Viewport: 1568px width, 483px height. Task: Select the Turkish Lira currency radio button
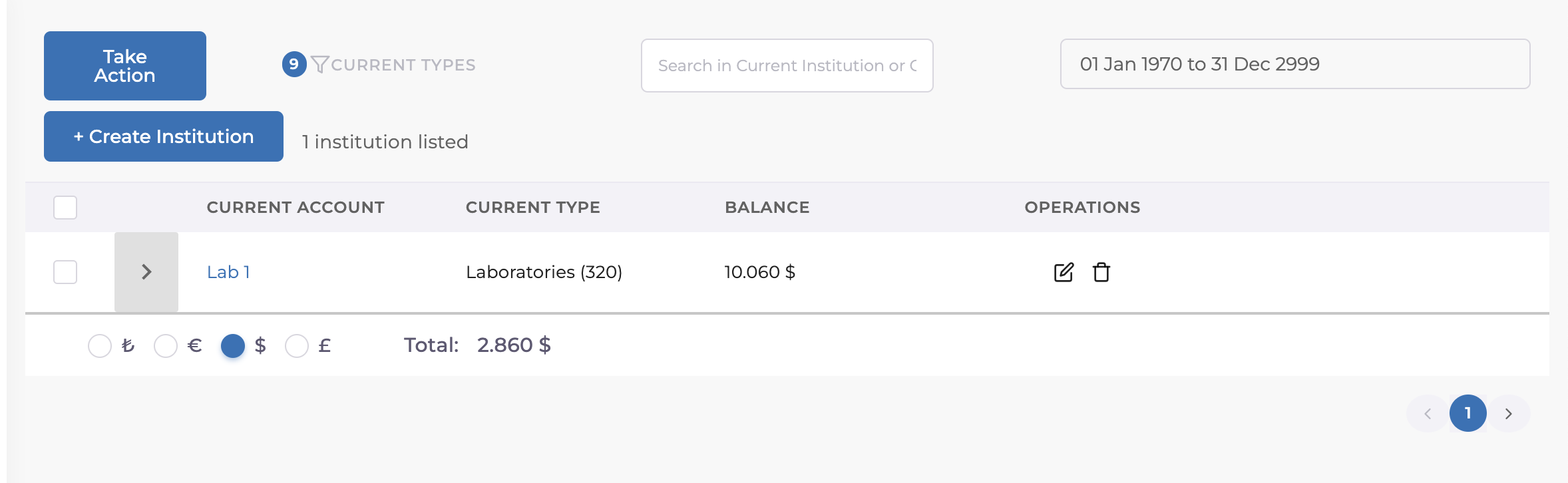point(100,346)
